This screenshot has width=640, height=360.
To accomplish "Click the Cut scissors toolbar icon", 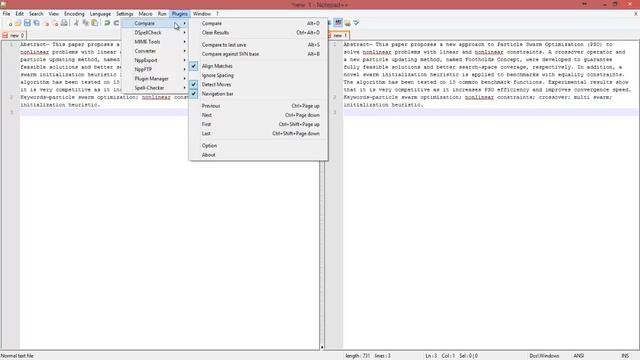I will tap(76, 23).
